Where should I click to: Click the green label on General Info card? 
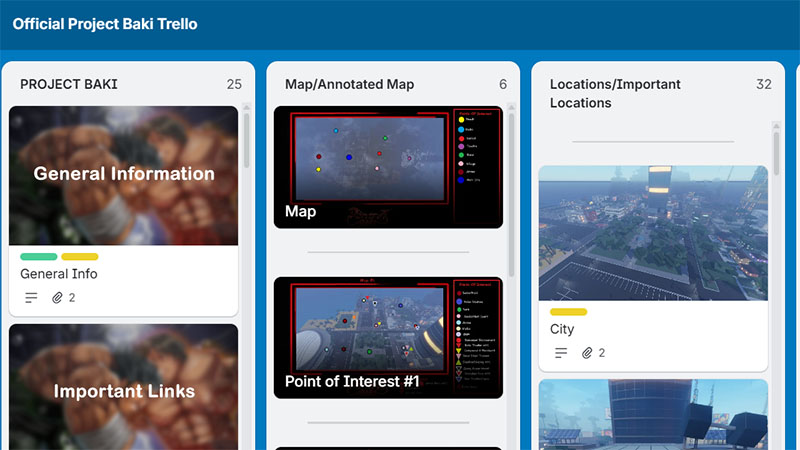coord(39,257)
